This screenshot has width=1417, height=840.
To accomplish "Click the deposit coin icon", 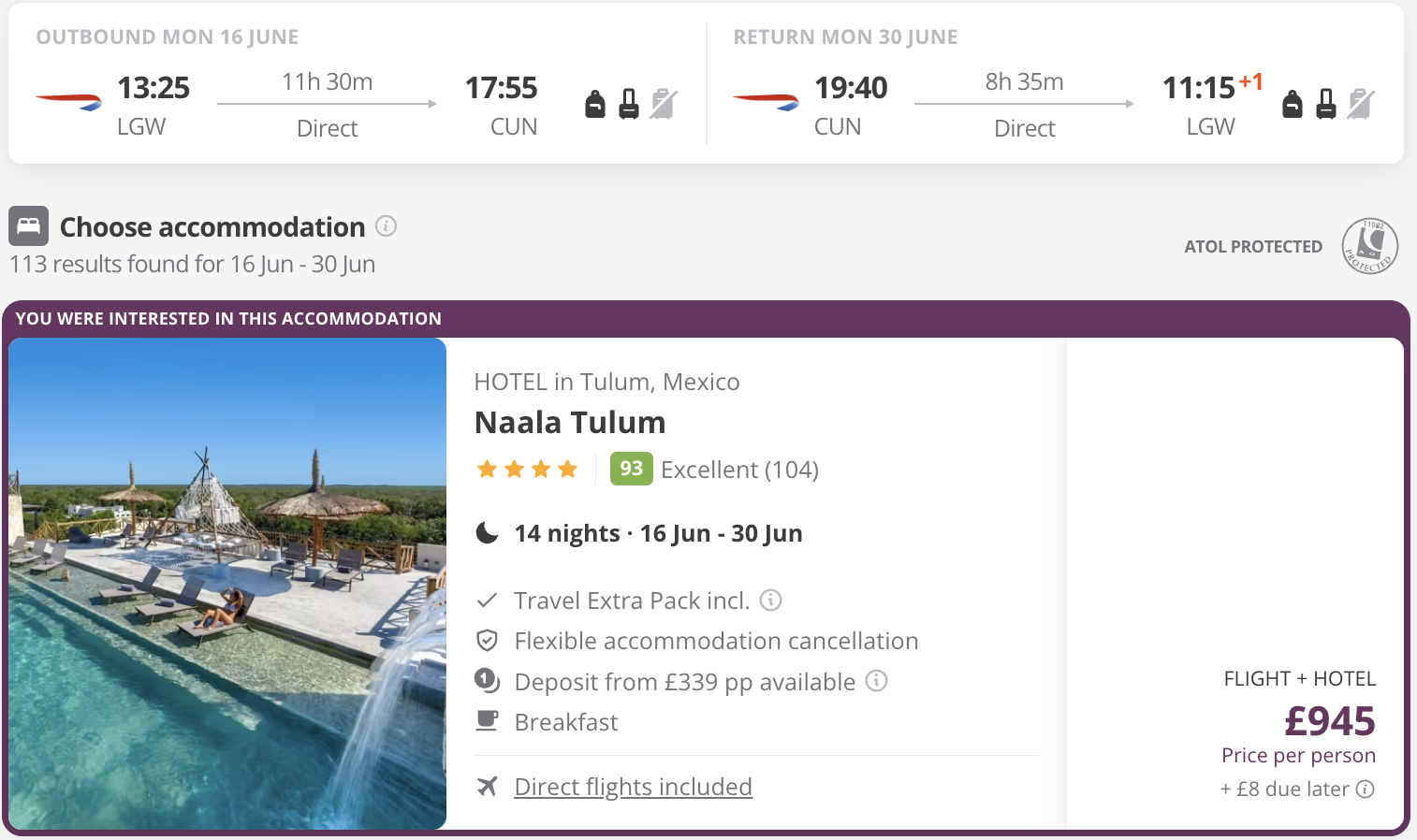I will [x=487, y=680].
